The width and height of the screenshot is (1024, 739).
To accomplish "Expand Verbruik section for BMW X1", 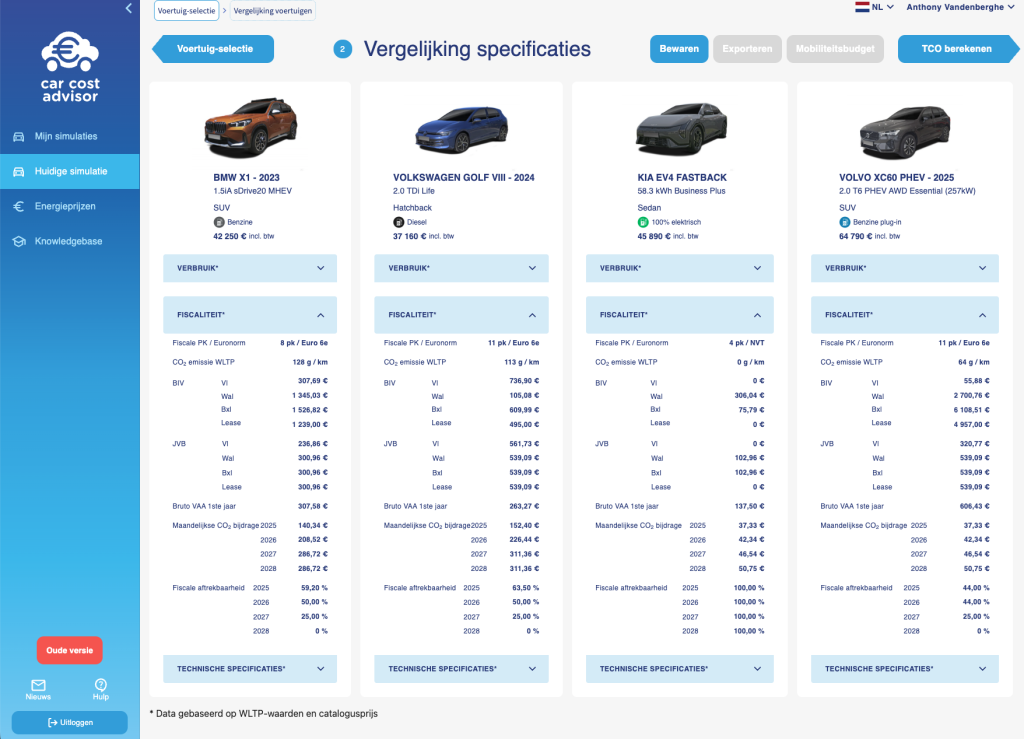I will [x=250, y=268].
